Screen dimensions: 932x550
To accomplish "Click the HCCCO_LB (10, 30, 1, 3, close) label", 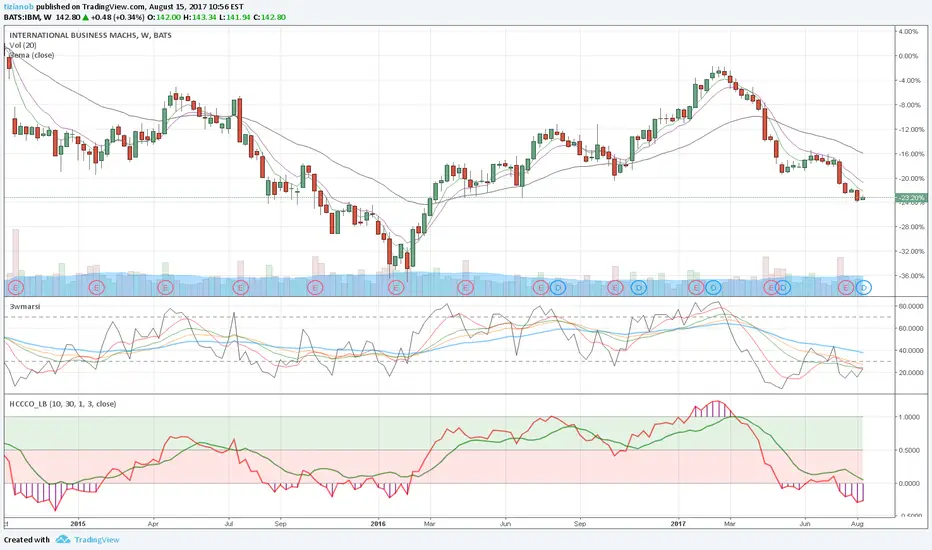I will point(62,404).
